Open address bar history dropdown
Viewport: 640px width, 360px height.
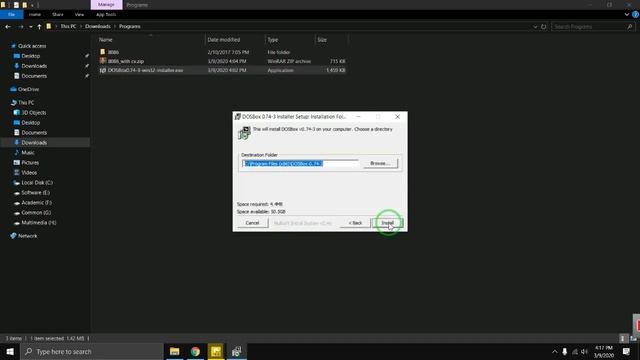[x=535, y=27]
